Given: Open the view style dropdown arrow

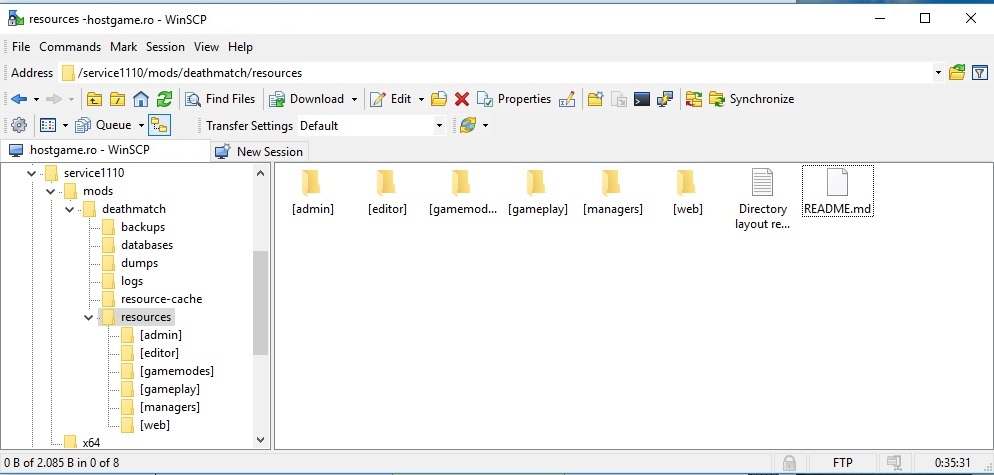Looking at the screenshot, I should [x=65, y=126].
